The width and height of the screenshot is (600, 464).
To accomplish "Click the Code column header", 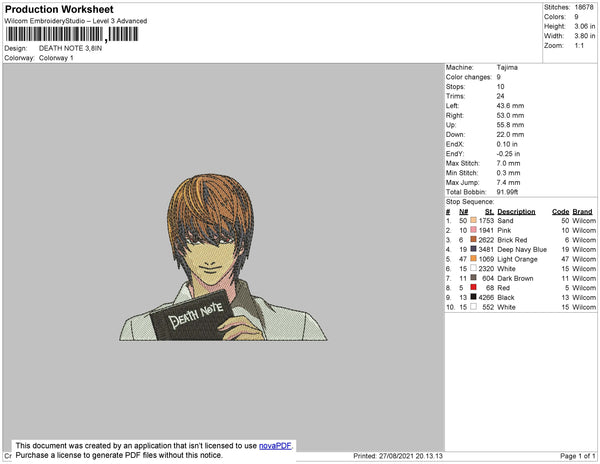I will (x=561, y=212).
